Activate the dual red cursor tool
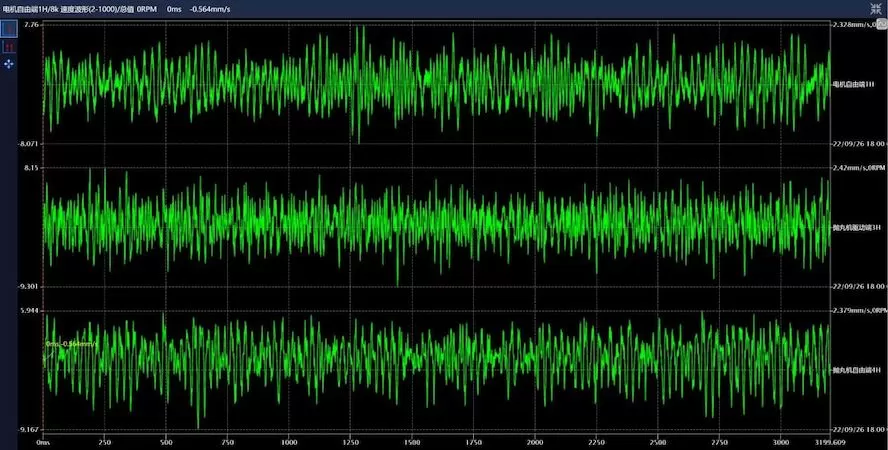Screen dimensions: 888x450 (9, 46)
